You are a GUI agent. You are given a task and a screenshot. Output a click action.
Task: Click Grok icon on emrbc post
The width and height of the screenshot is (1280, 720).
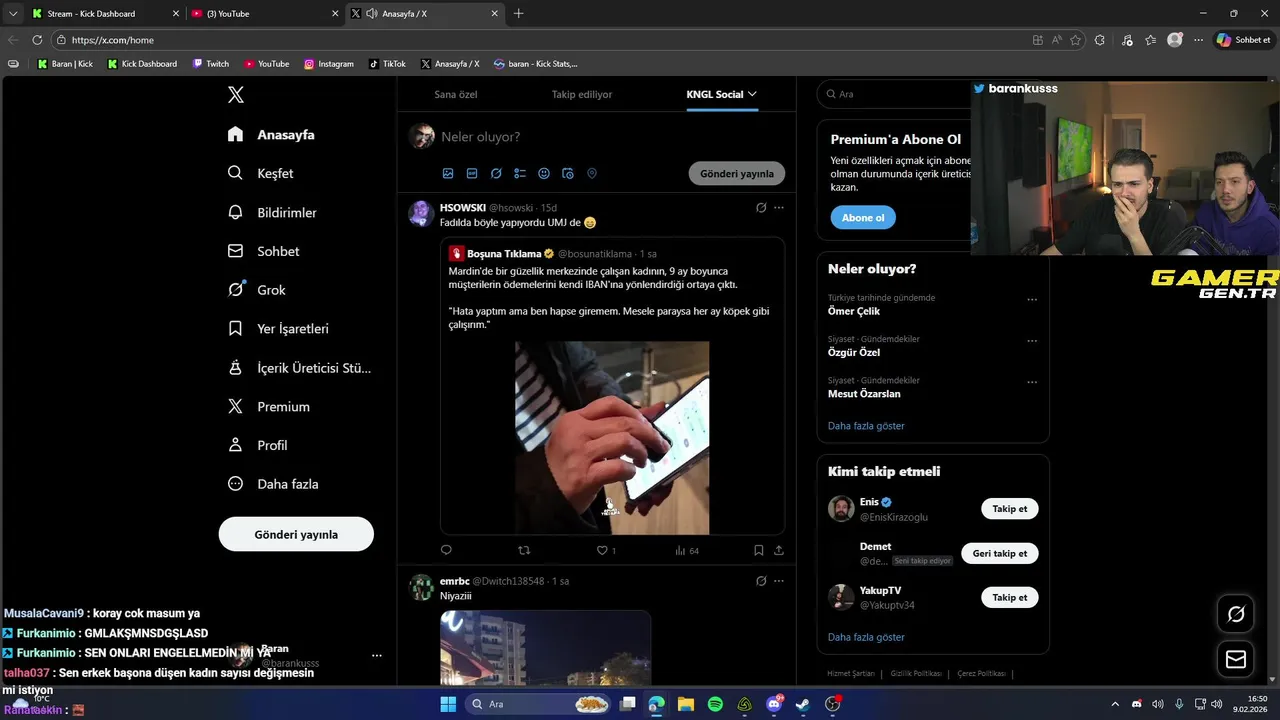pyautogui.click(x=761, y=581)
